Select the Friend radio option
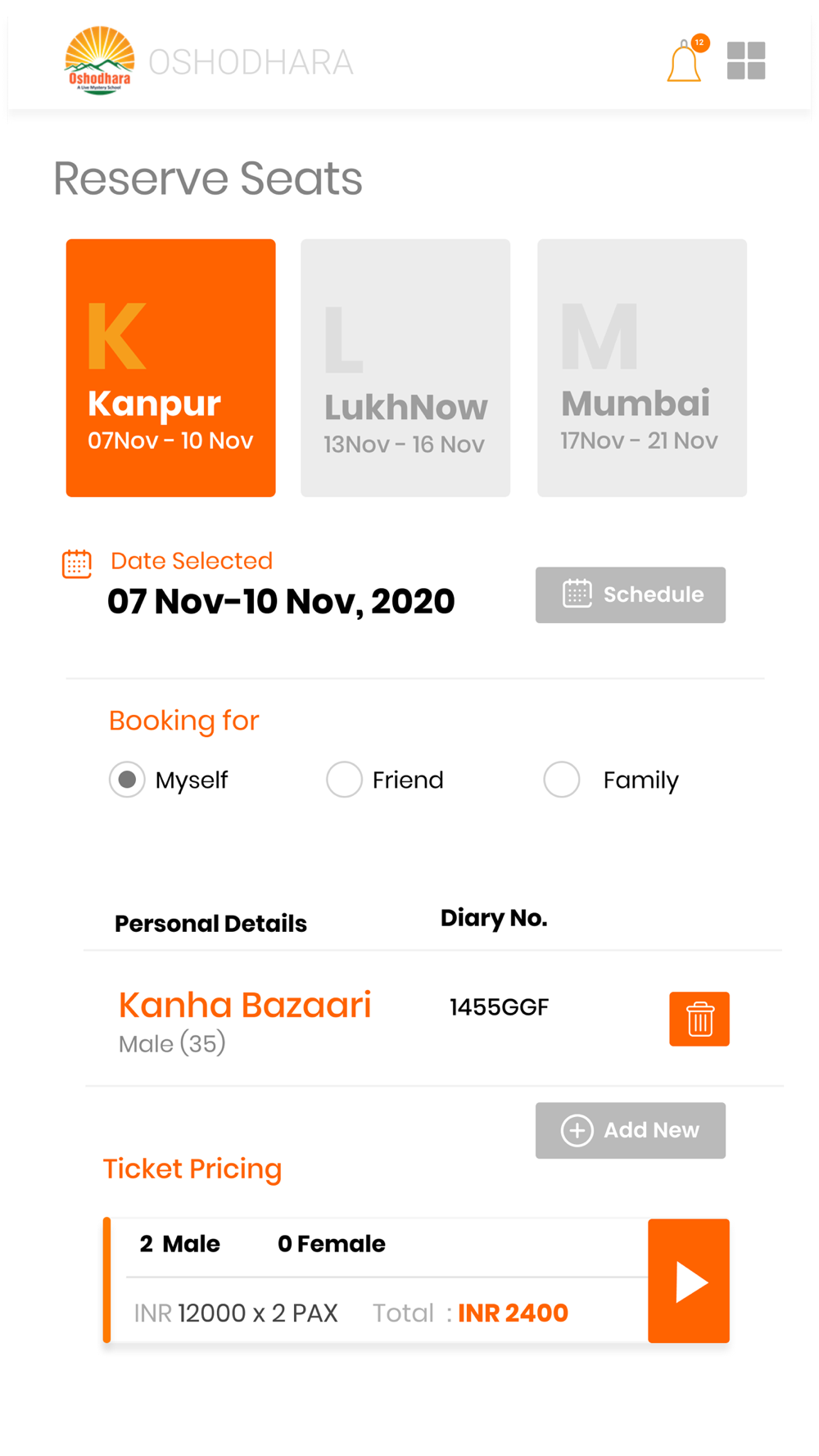 [x=344, y=780]
